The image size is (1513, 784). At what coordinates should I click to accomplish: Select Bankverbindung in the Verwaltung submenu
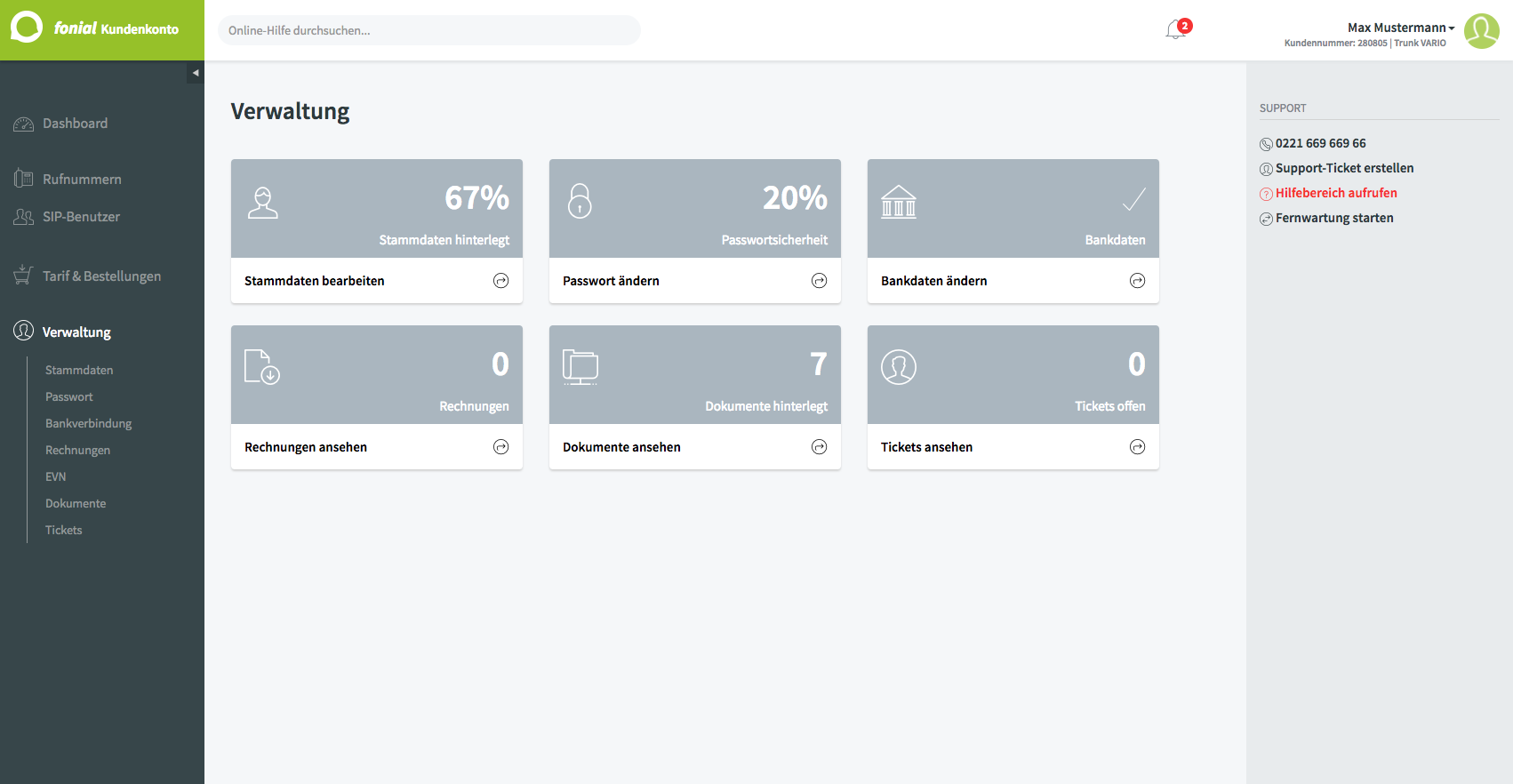pyautogui.click(x=89, y=423)
